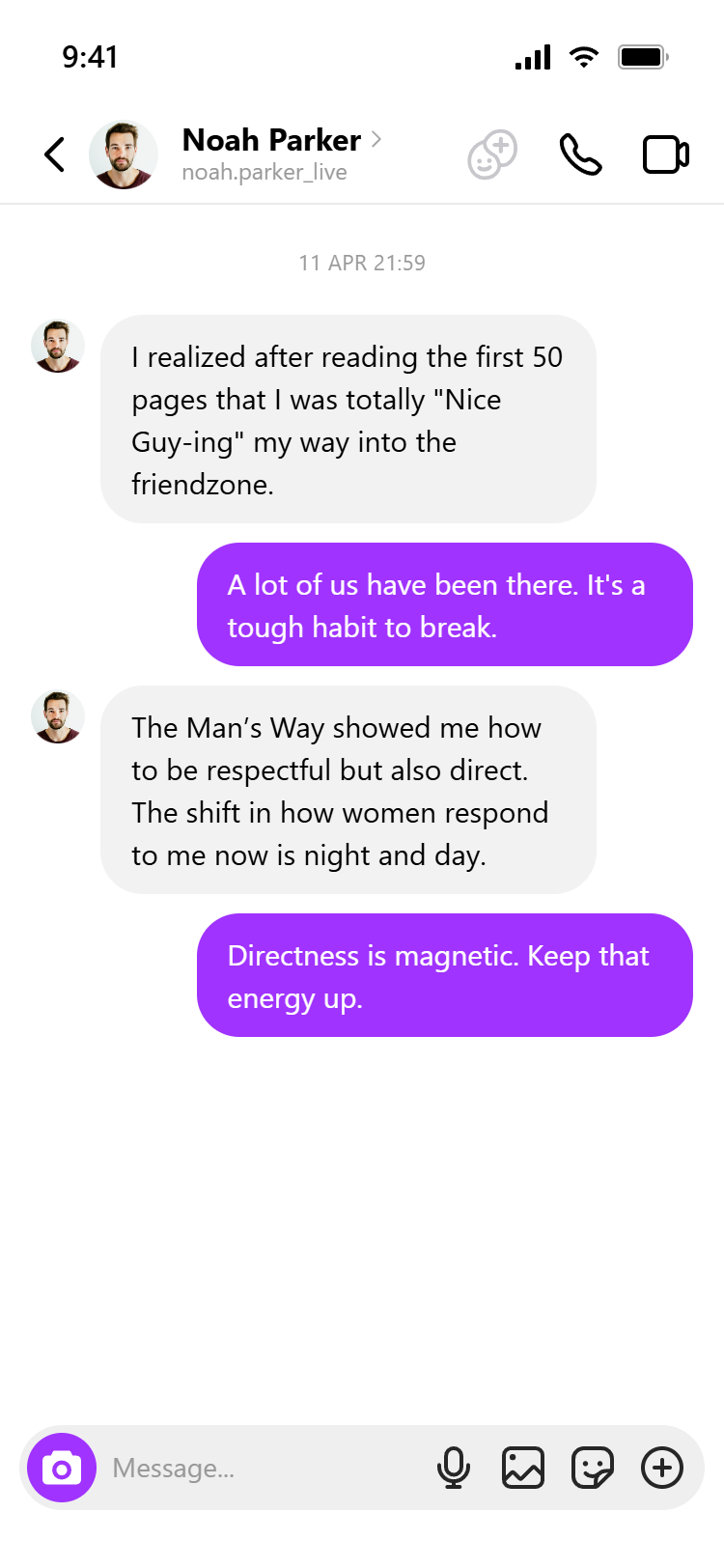Image resolution: width=724 pixels, height=1568 pixels.
Task: Open the add emoji reaction icon
Action: tap(492, 154)
